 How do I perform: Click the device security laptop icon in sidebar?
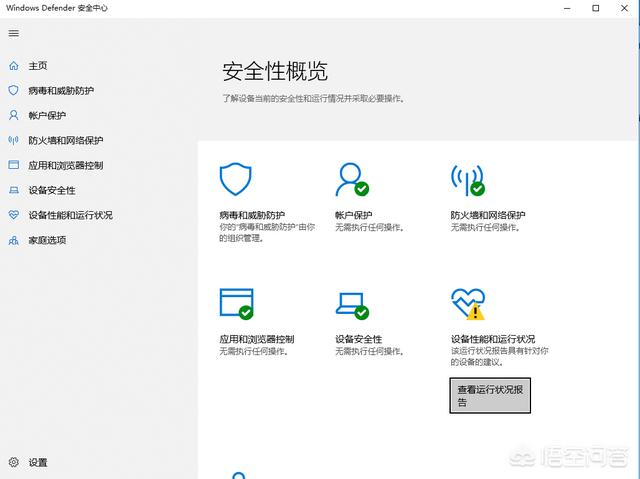point(13,190)
